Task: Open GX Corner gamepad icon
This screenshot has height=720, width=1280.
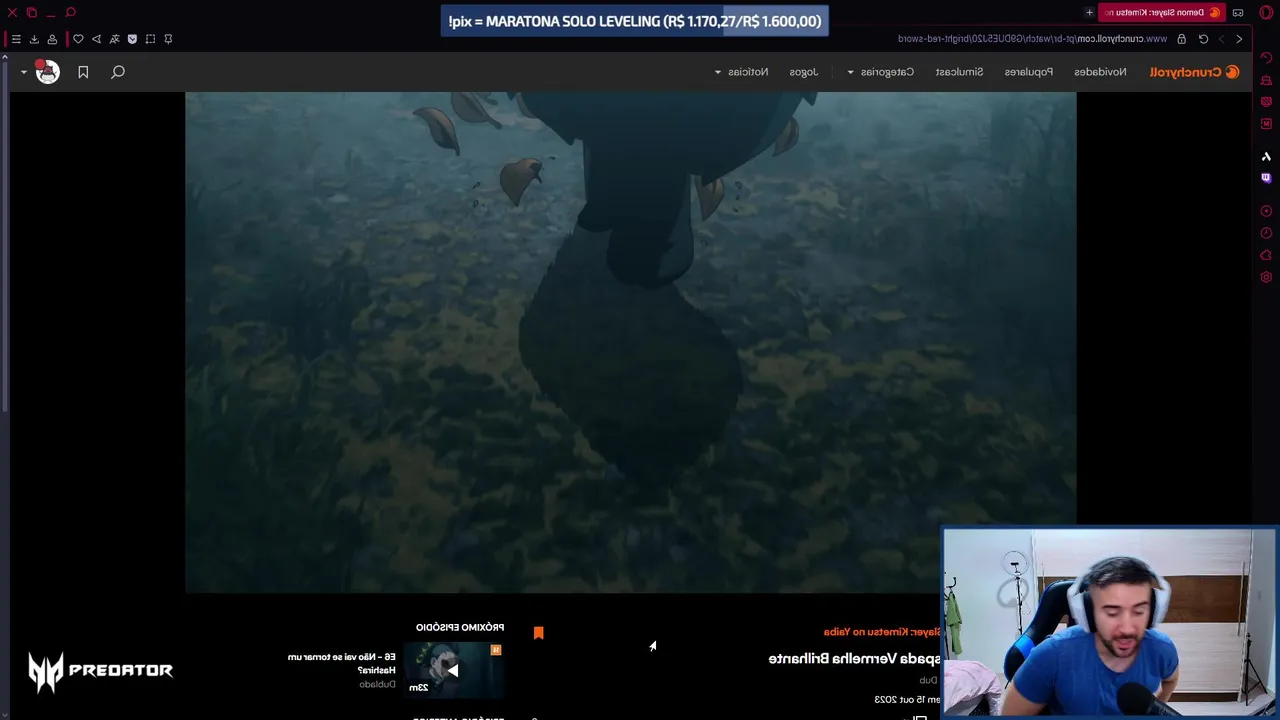Action: click(x=1238, y=12)
